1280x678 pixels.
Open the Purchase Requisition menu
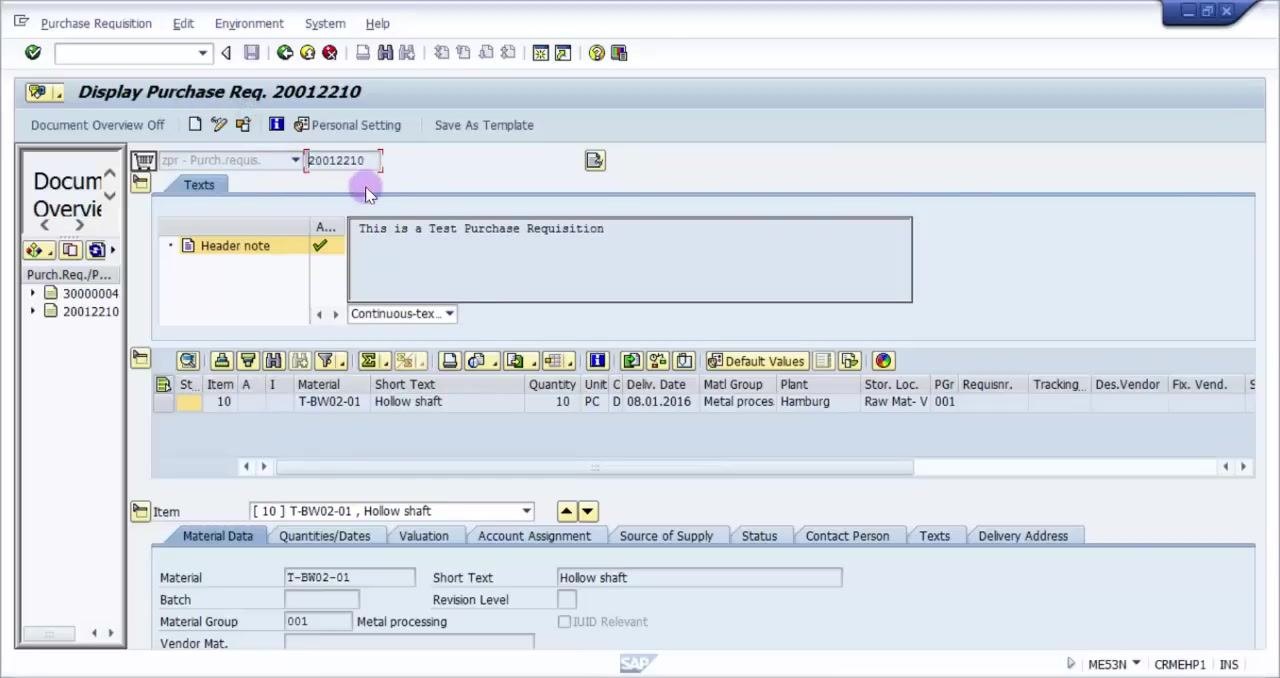pos(96,23)
